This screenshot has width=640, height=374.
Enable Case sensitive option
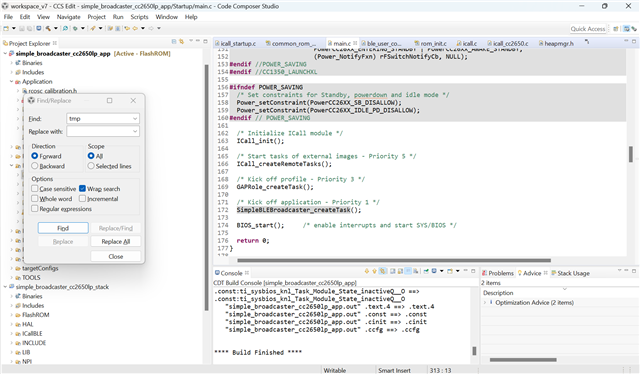coord(35,189)
